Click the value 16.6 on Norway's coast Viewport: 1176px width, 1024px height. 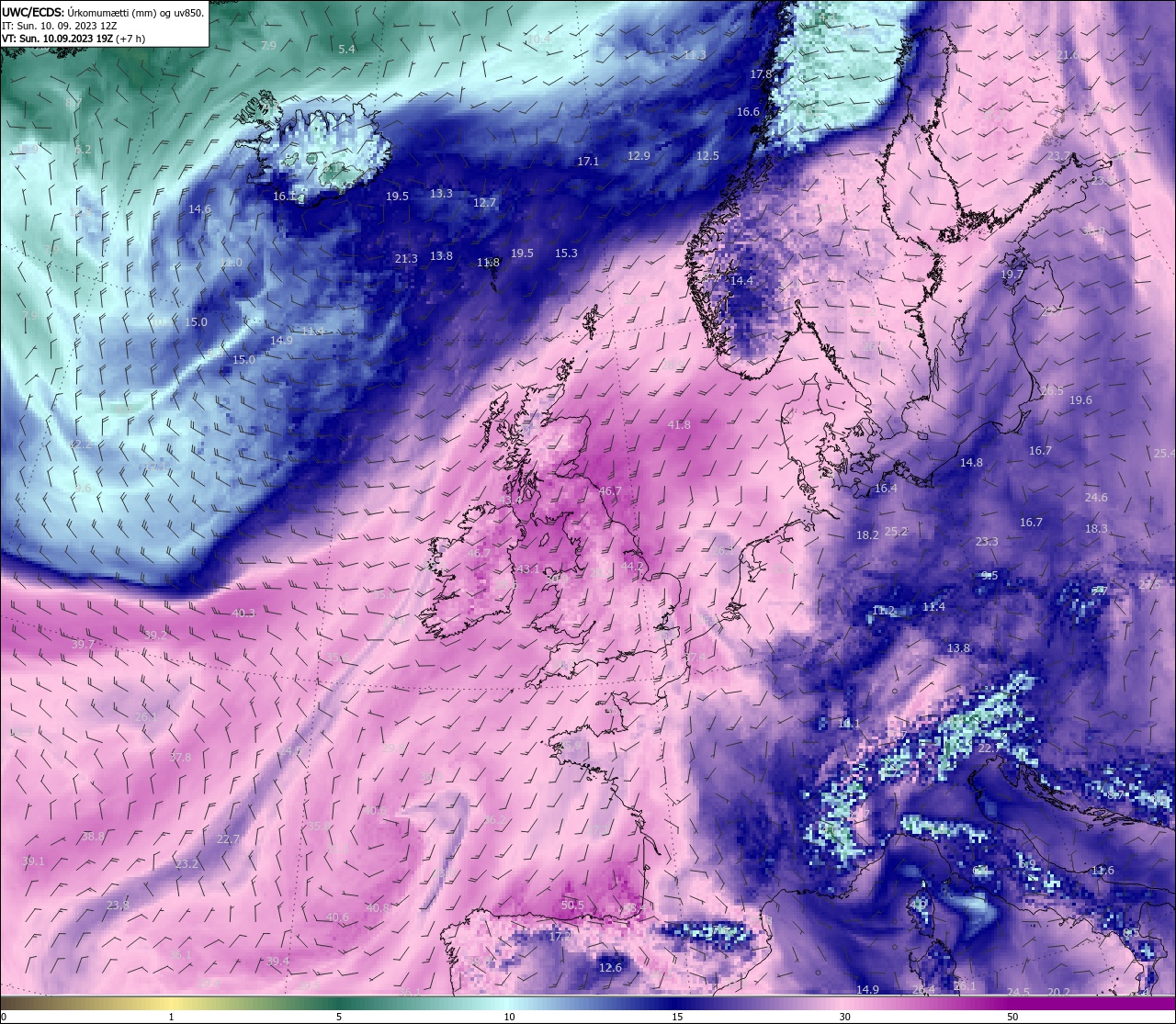click(x=748, y=112)
